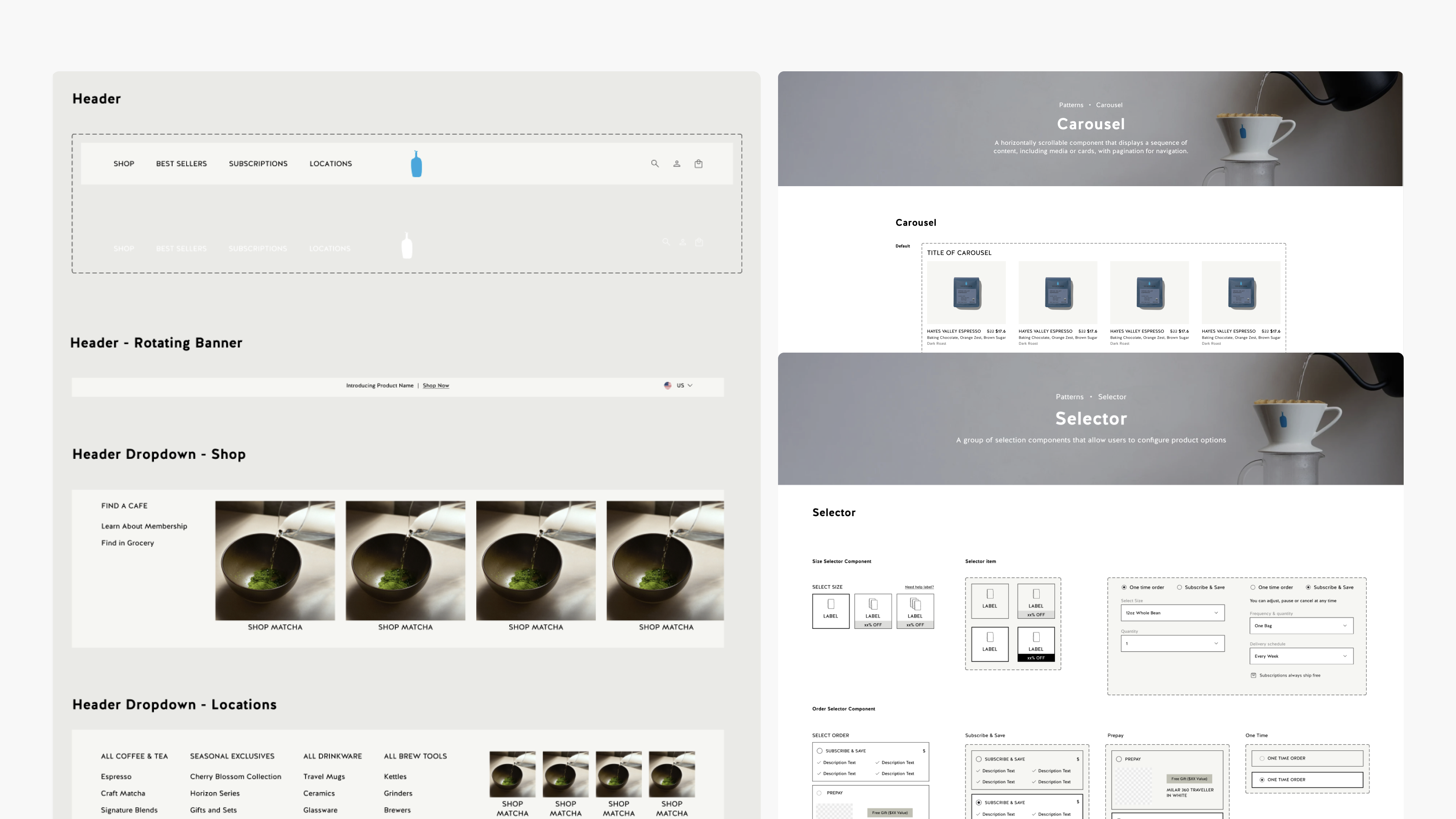Viewport: 1456px width, 819px height.
Task: Select the checked ONE TIME ORDER radio option
Action: pos(1261,780)
